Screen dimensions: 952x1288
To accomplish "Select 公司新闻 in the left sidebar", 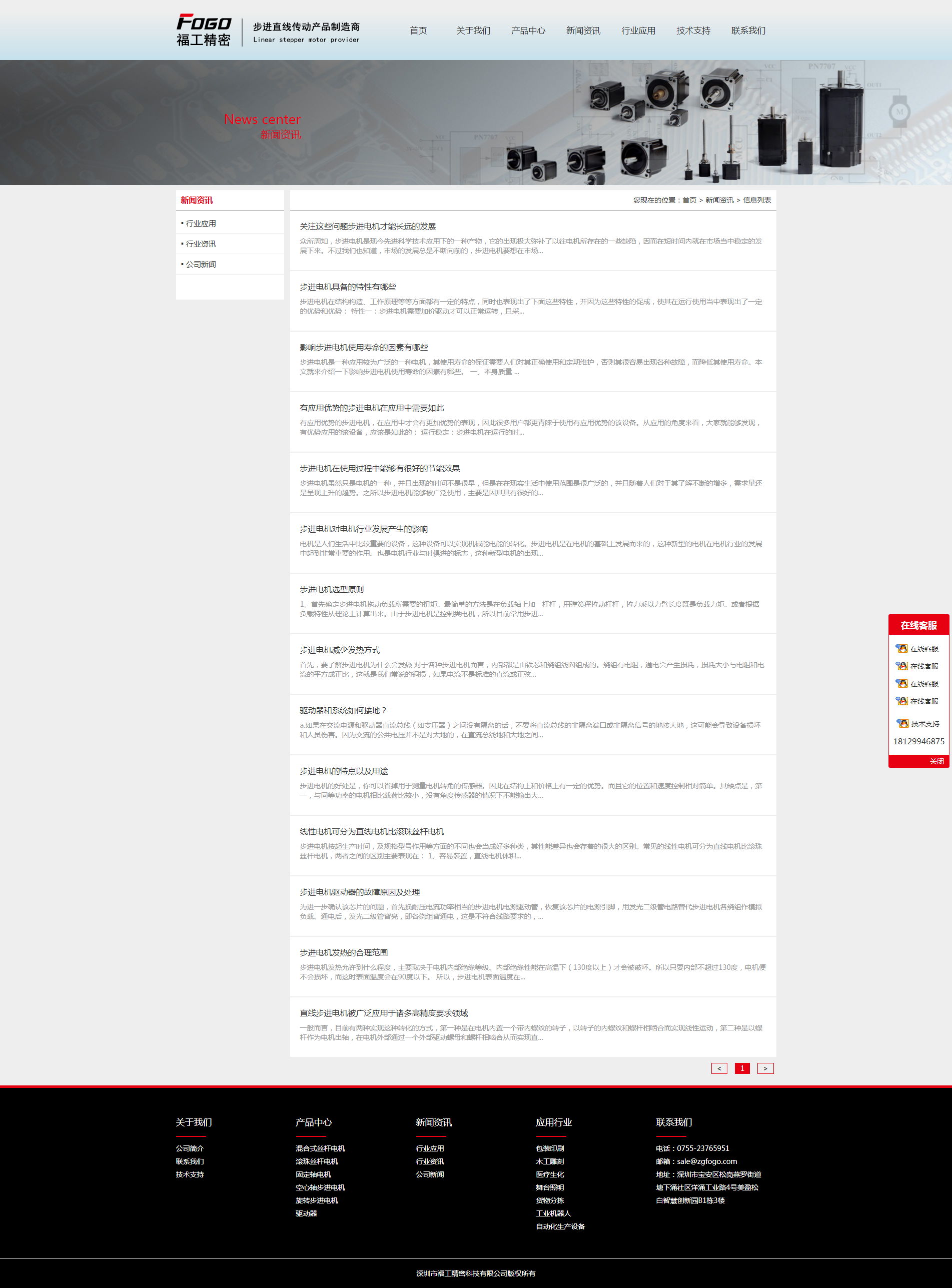I will (x=201, y=265).
